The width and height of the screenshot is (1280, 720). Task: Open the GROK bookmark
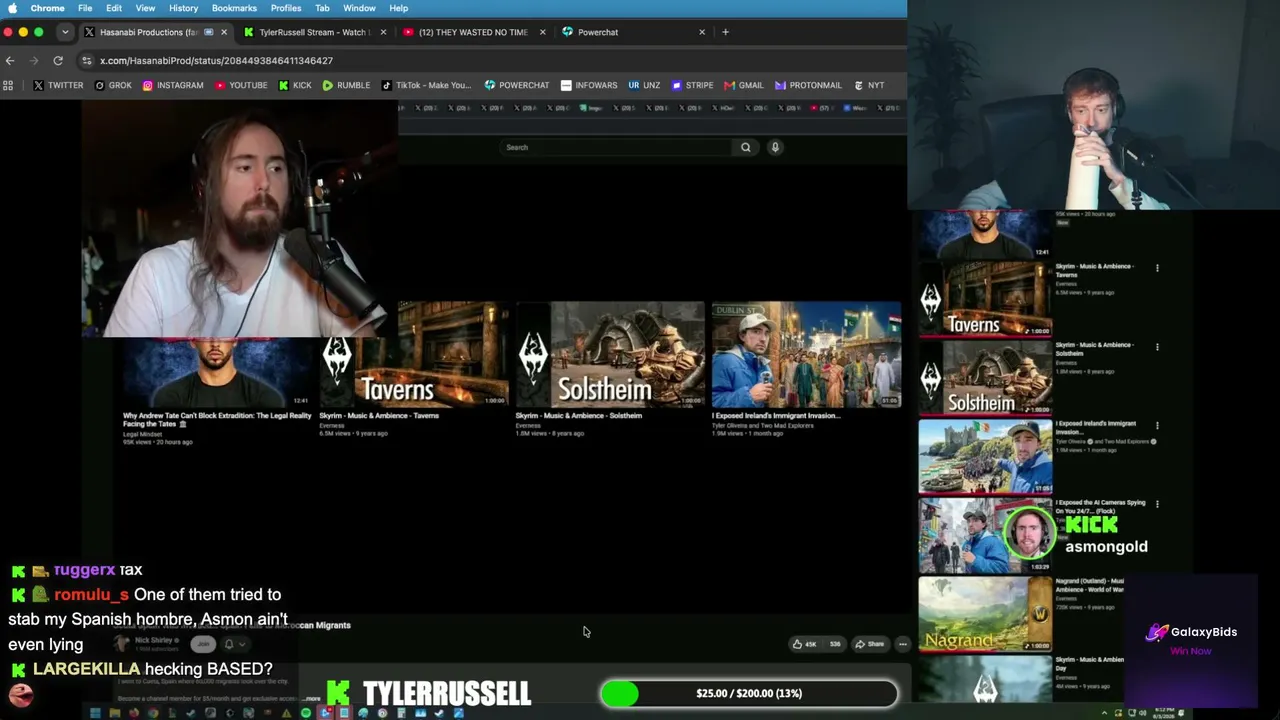113,86
